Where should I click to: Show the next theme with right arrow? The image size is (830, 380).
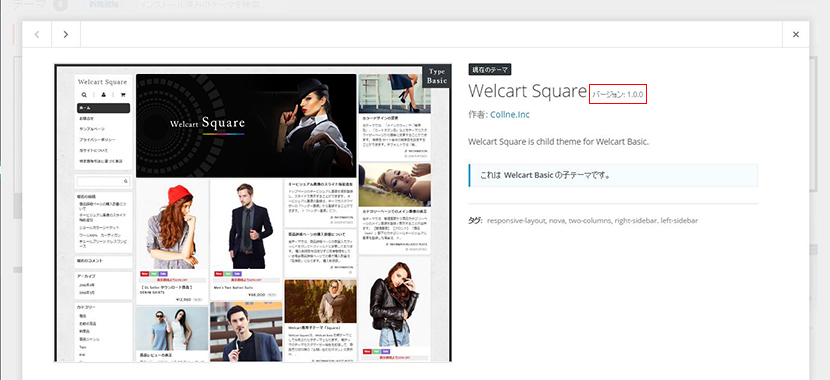66,34
